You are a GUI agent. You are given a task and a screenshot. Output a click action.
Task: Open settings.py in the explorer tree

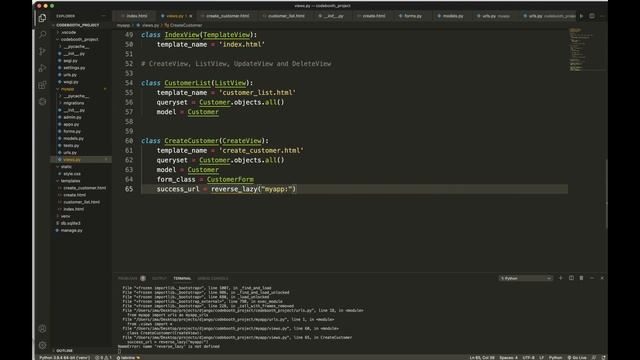pyautogui.click(x=74, y=68)
